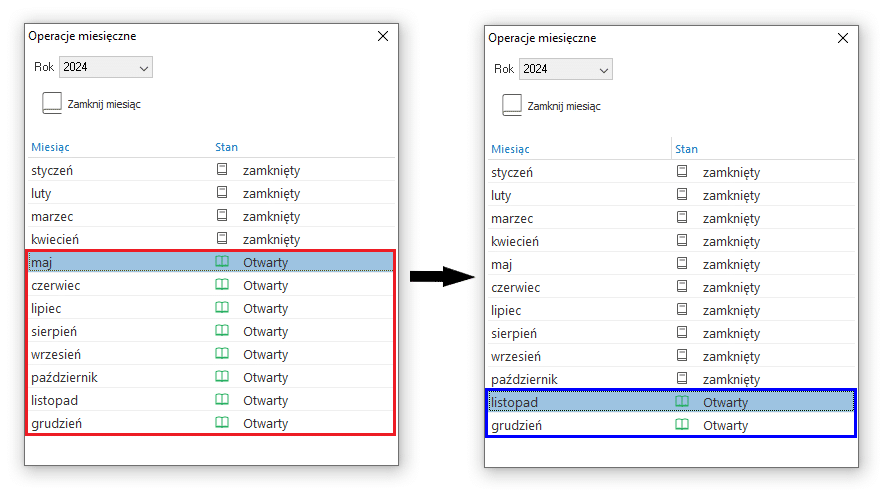
Task: Click open book icon for maj, left window
Action: pyautogui.click(x=222, y=262)
